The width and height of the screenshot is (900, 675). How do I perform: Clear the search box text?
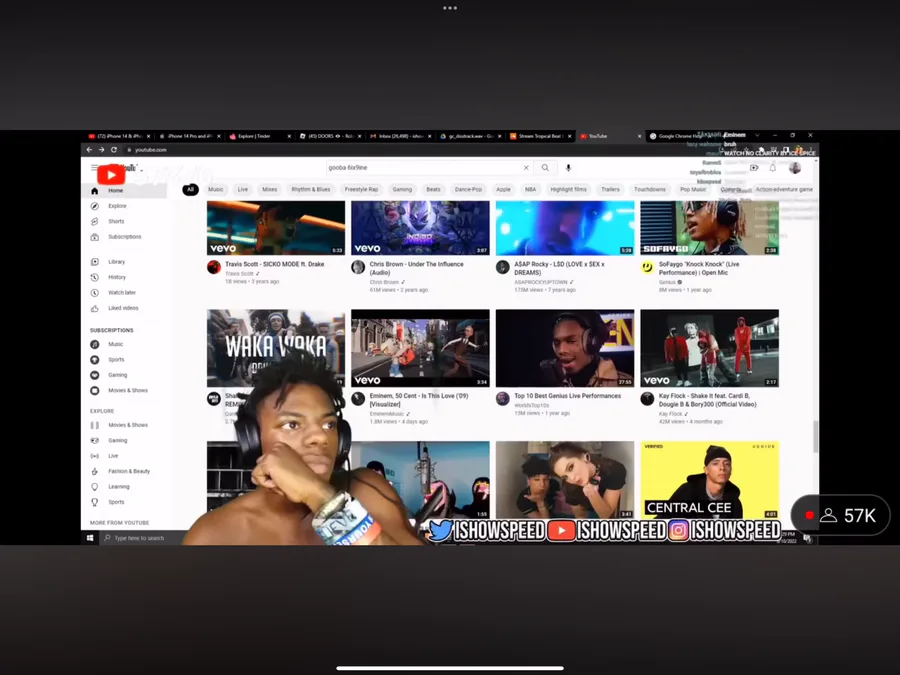(526, 168)
